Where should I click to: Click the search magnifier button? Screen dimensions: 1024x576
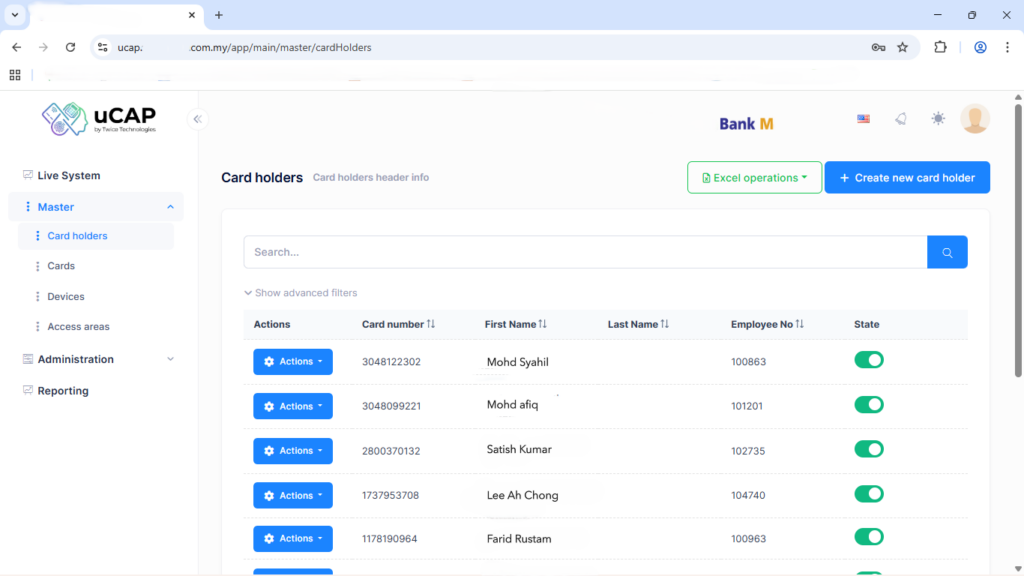pyautogui.click(x=947, y=252)
